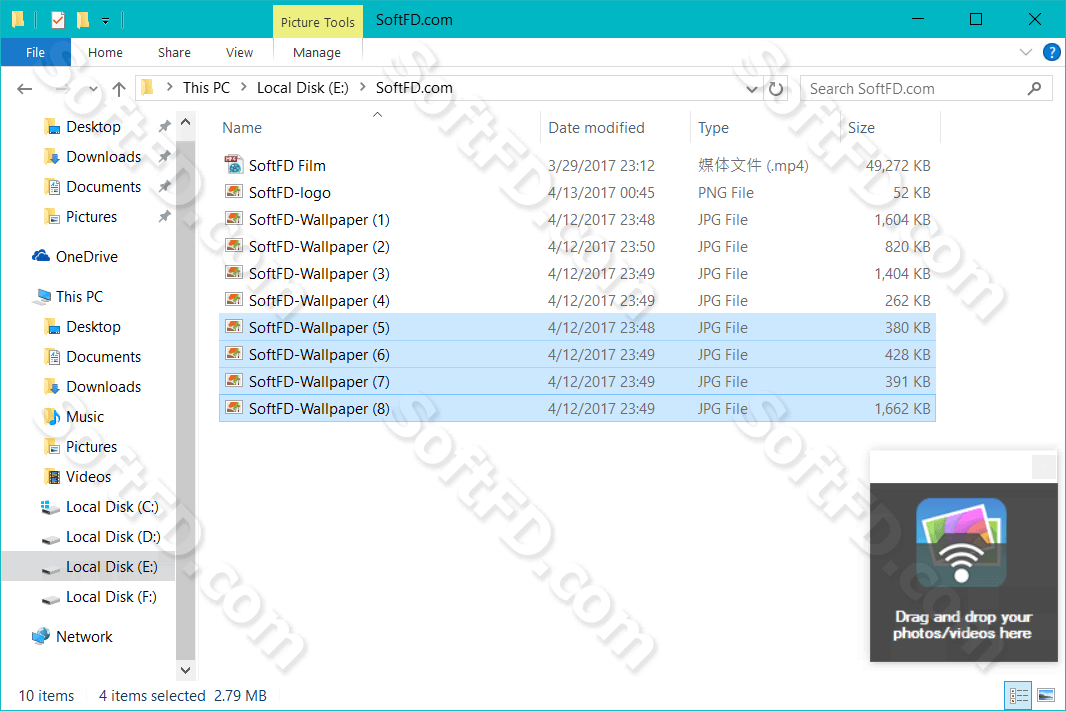Expand the chevron before This PC in path
The image size is (1066, 711).
[x=169, y=88]
